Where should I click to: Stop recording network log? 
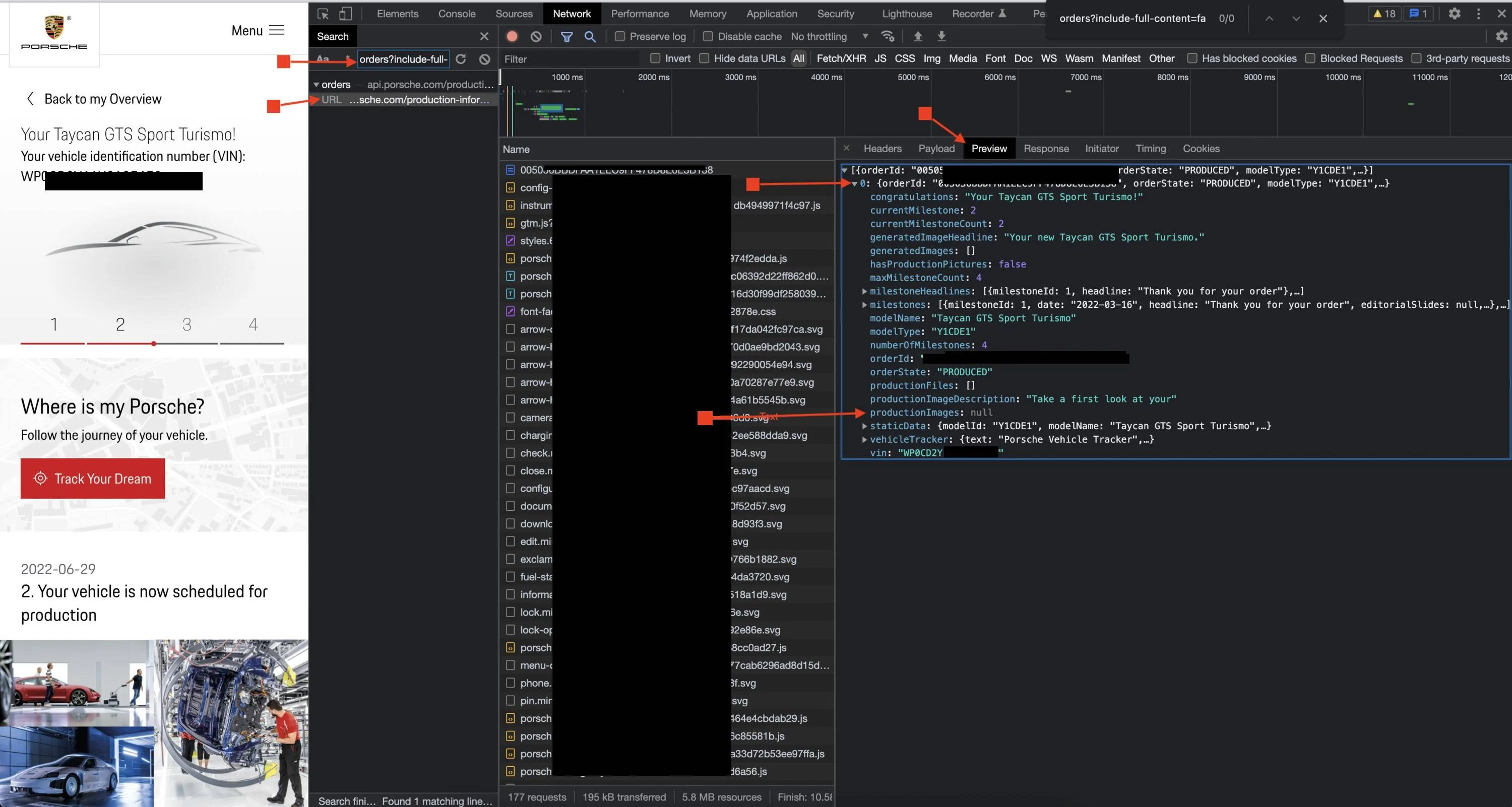[512, 36]
